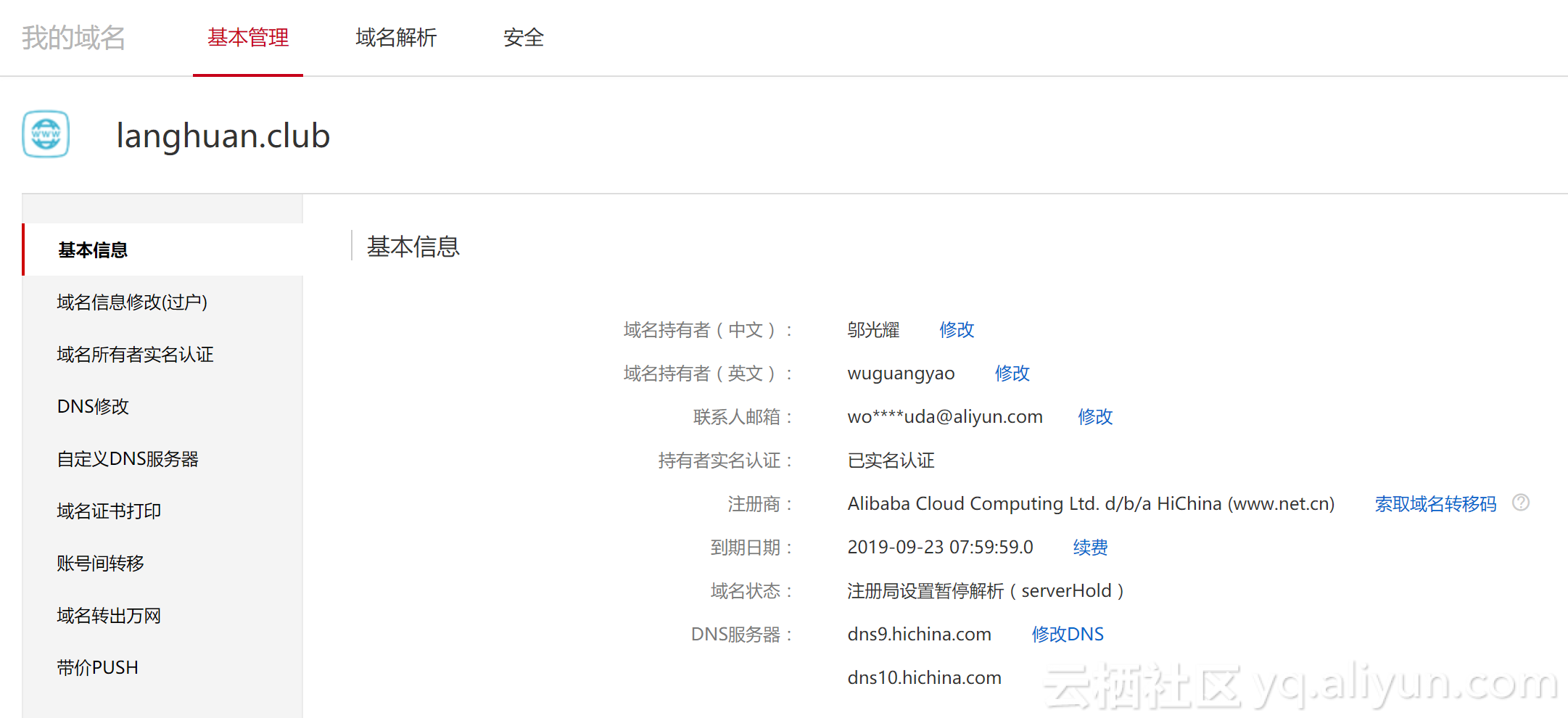Open the 基本管理 tab

[248, 38]
